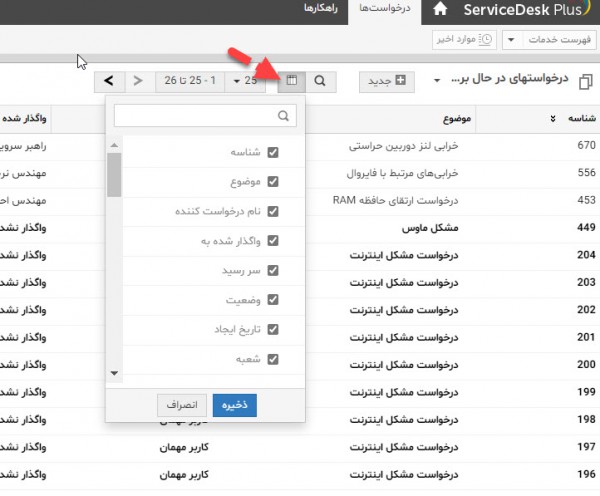
Task: Toggle شعبه column checkbox
Action: 273,359
